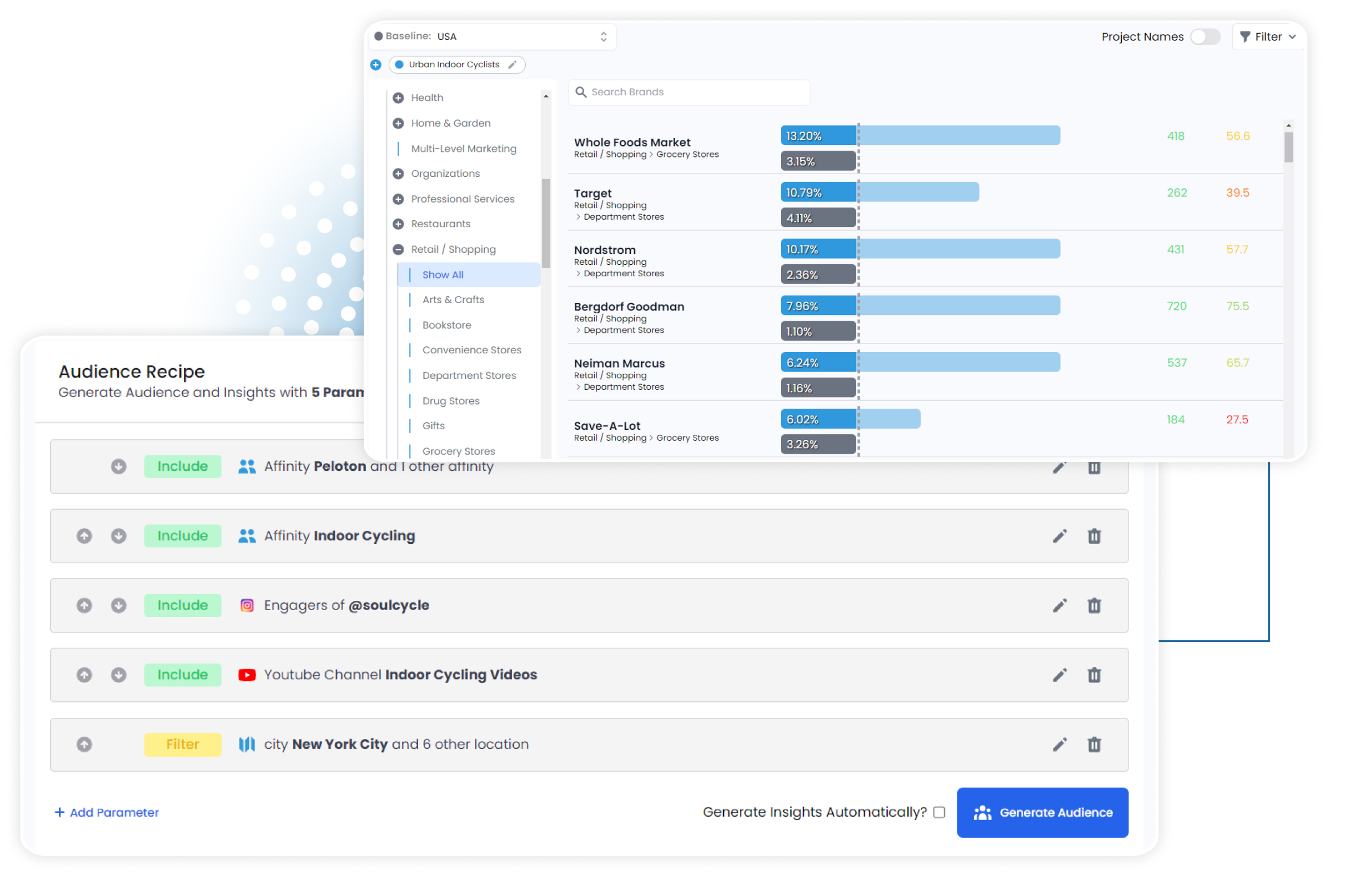Delete the Youtube Channel parameter
The height and width of the screenshot is (896, 1346).
[1093, 675]
